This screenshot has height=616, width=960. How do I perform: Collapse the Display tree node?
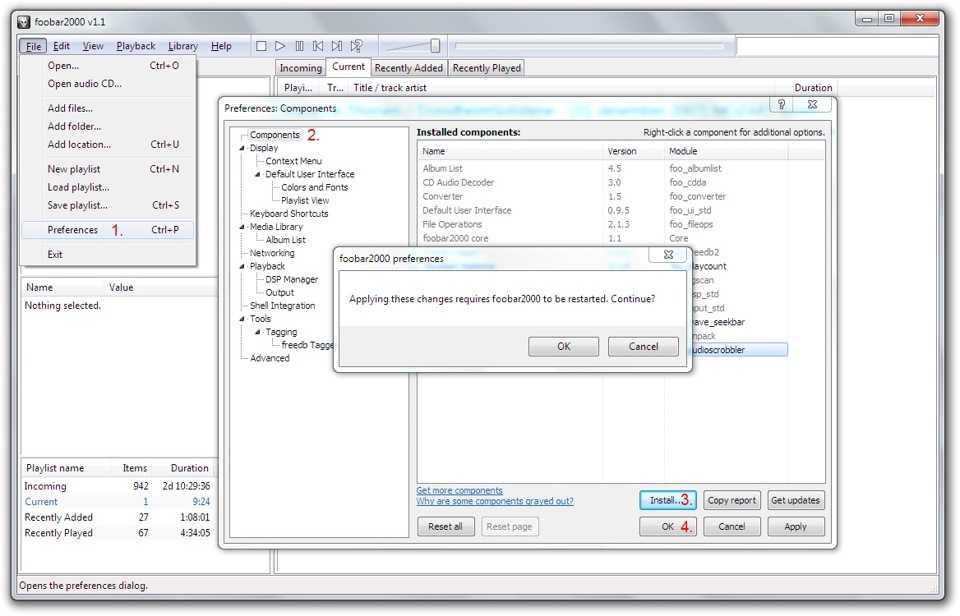pyautogui.click(x=242, y=148)
